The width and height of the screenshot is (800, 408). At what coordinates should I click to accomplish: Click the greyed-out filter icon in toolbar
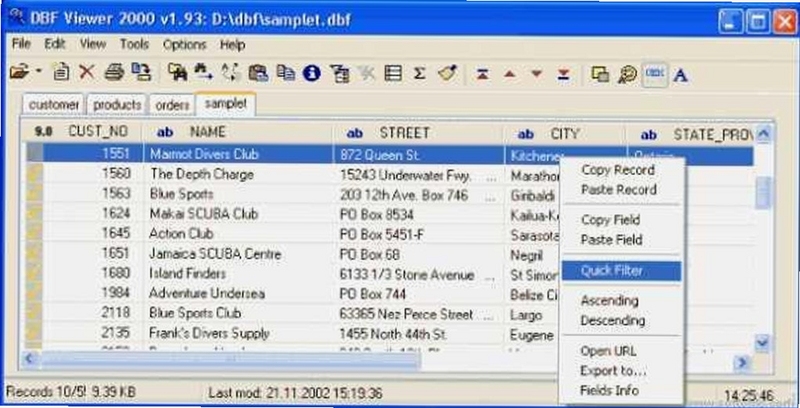(x=366, y=74)
